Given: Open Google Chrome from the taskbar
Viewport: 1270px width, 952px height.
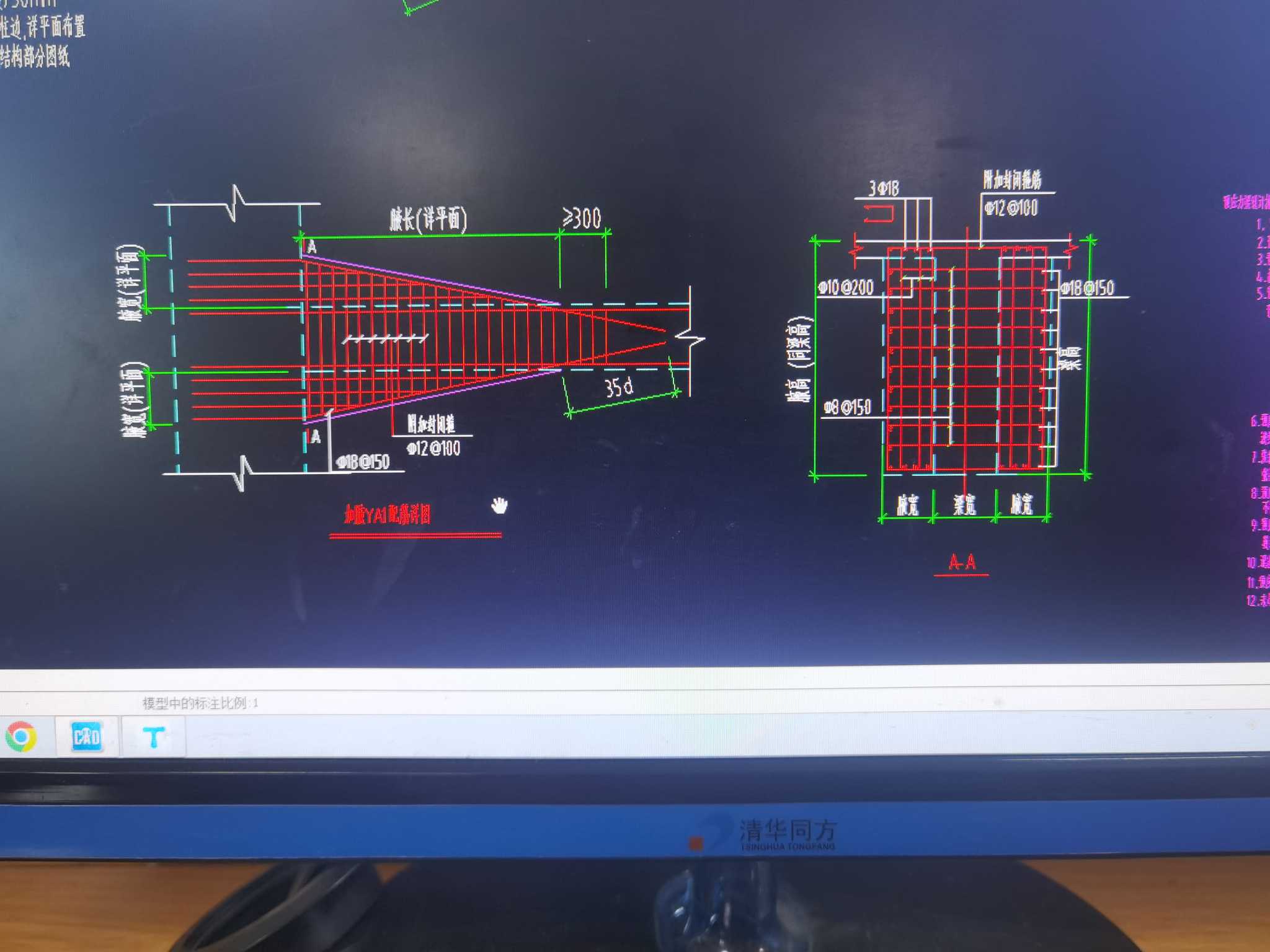Looking at the screenshot, I should (x=21, y=736).
